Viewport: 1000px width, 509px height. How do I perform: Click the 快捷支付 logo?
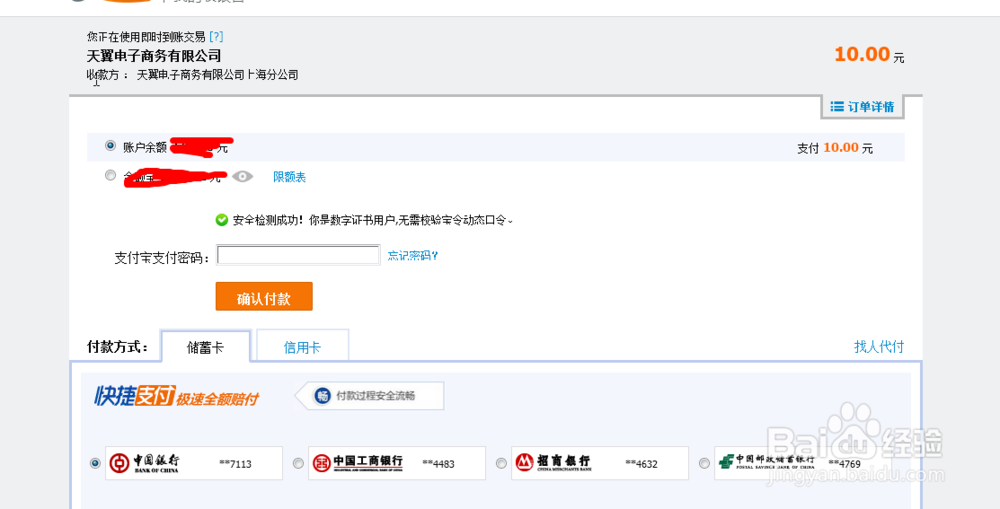click(135, 396)
